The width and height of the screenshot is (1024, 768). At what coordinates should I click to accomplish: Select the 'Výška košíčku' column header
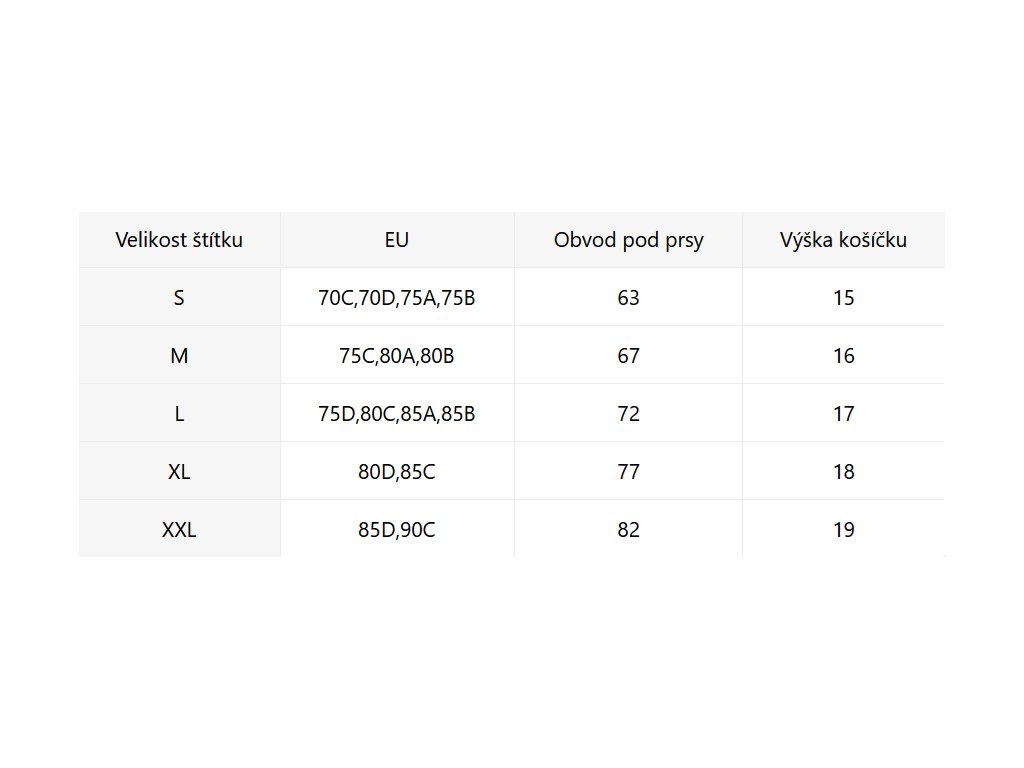point(843,240)
